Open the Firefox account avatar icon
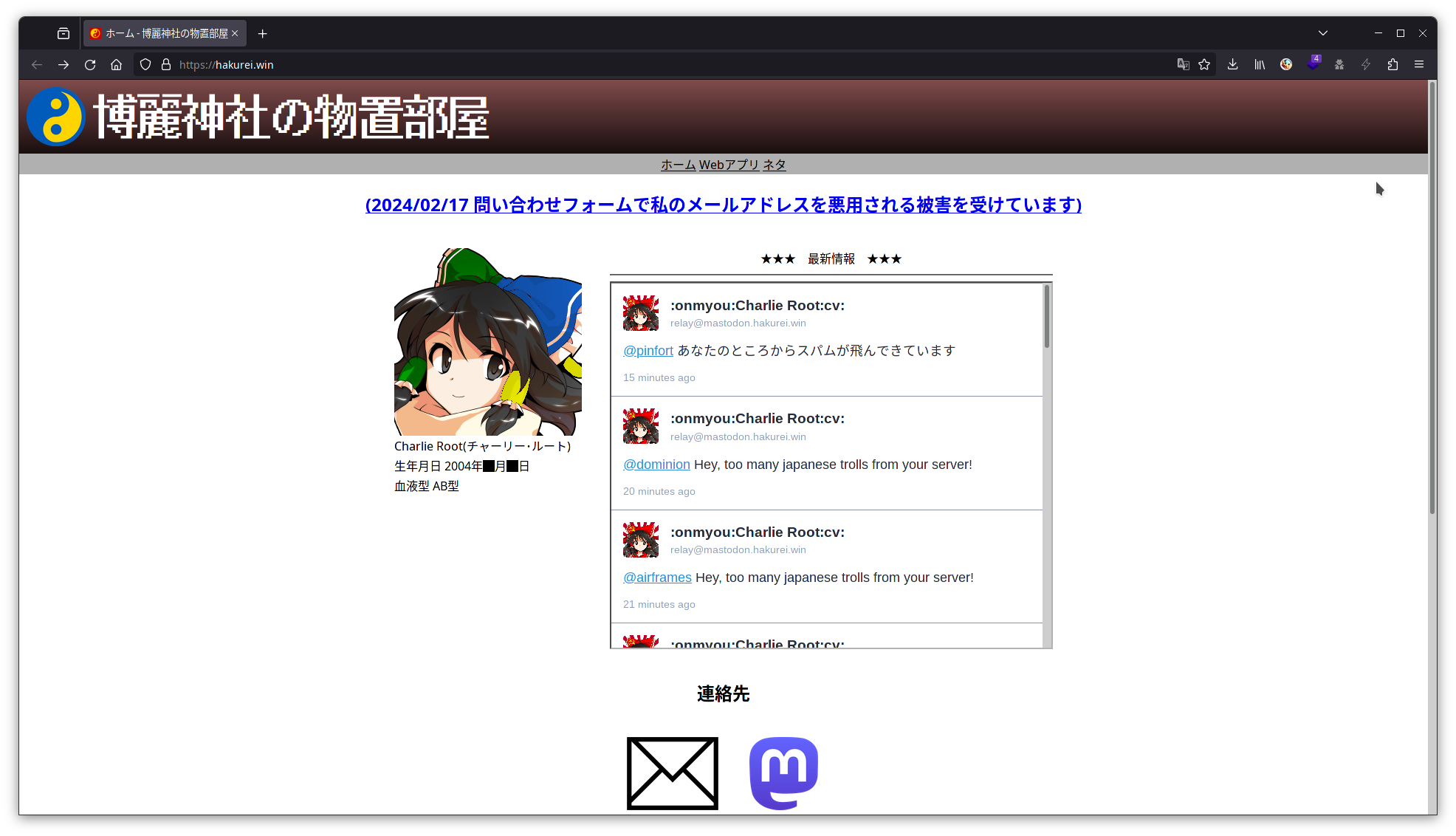Image resolution: width=1456 pixels, height=836 pixels. pyautogui.click(x=1285, y=64)
